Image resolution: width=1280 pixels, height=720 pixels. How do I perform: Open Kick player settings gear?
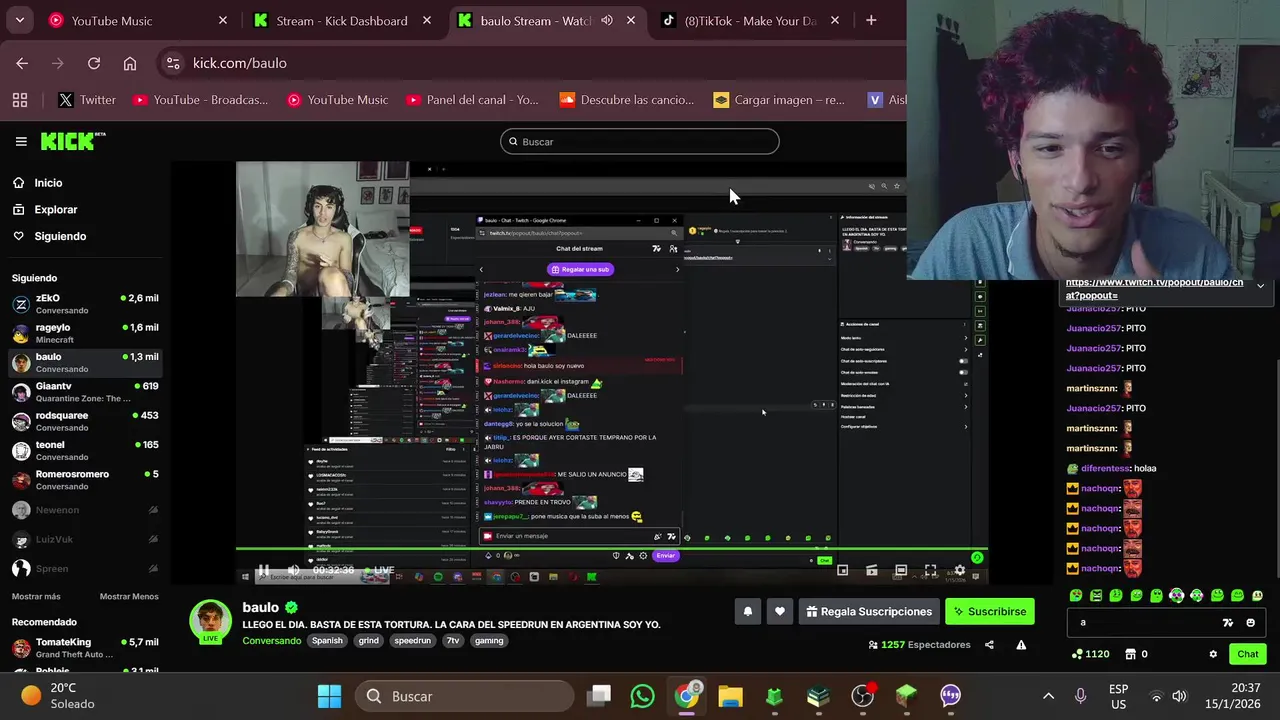click(x=959, y=570)
